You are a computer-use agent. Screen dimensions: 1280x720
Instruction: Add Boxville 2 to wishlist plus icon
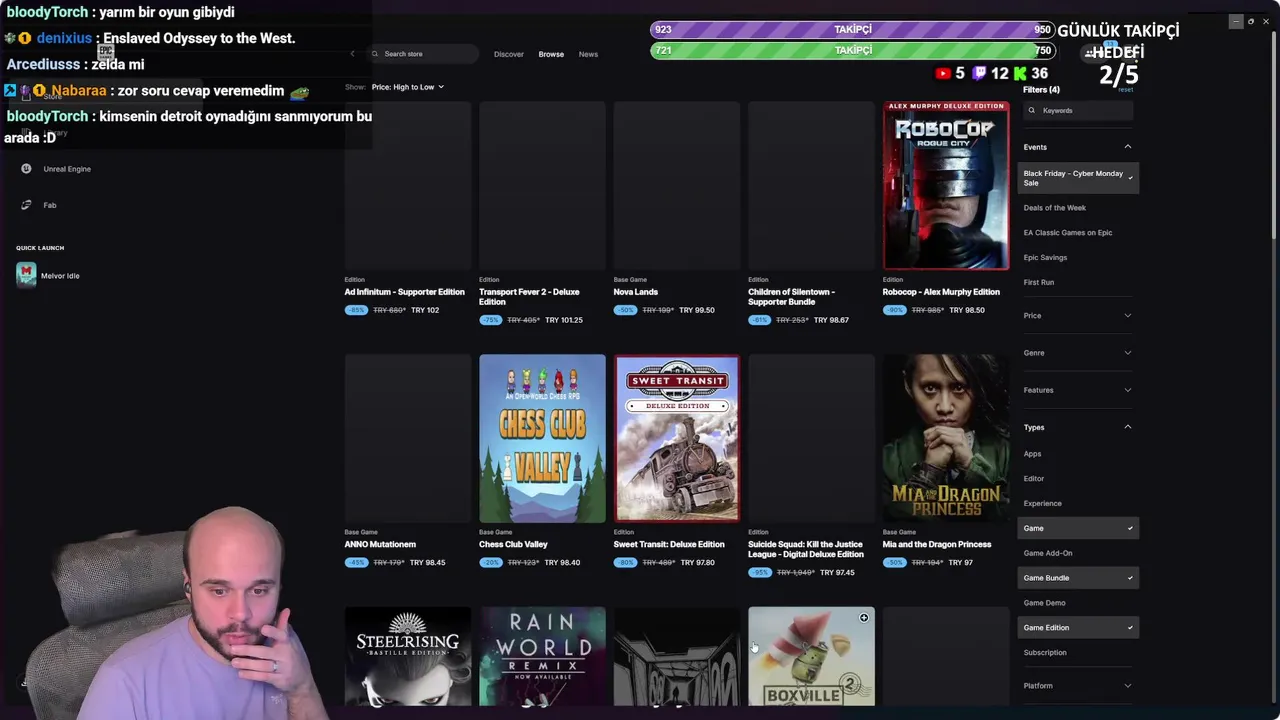pyautogui.click(x=864, y=618)
